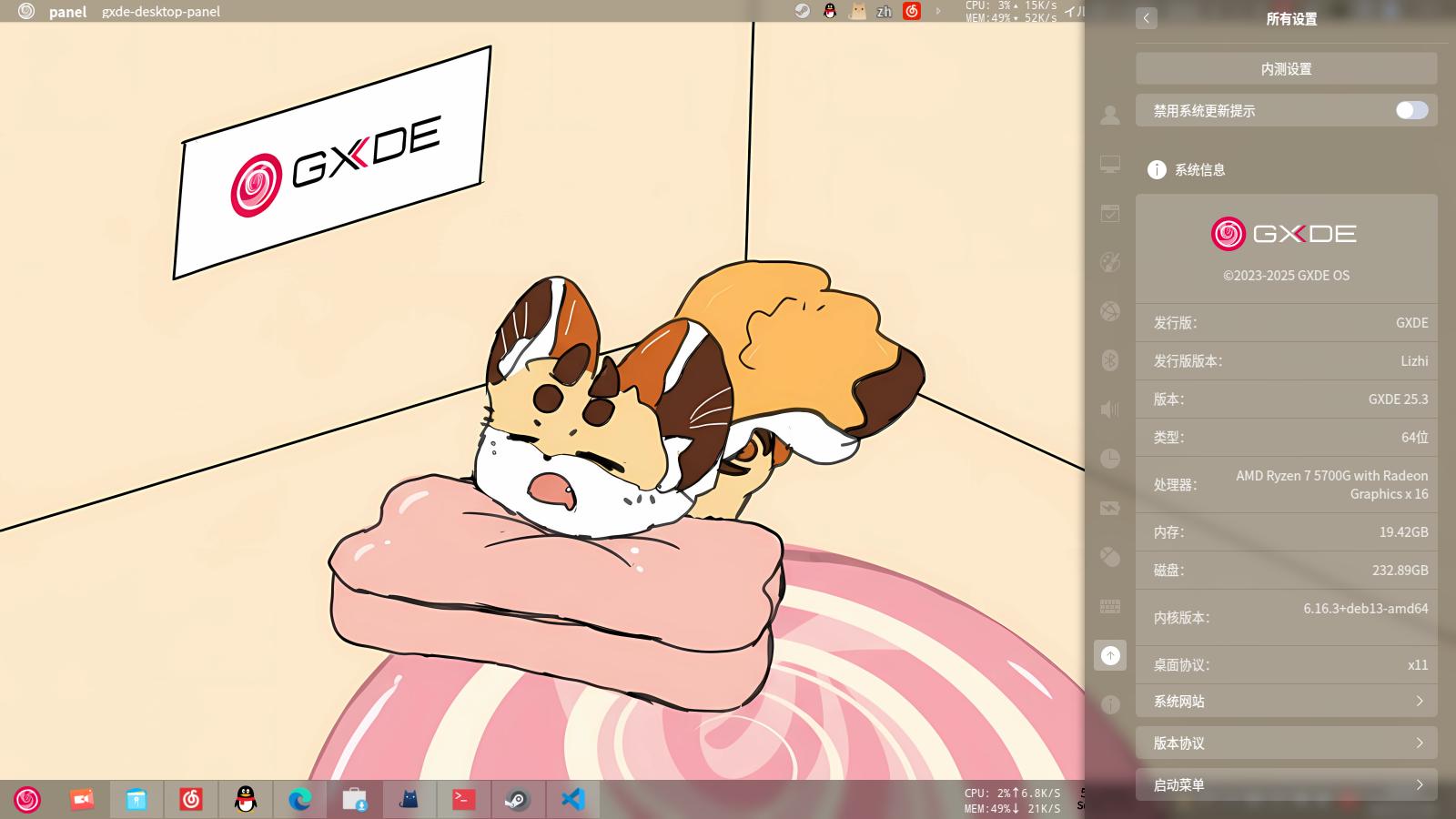This screenshot has width=1456, height=819.
Task: Click the 232.89GB disk value
Action: pos(1400,570)
